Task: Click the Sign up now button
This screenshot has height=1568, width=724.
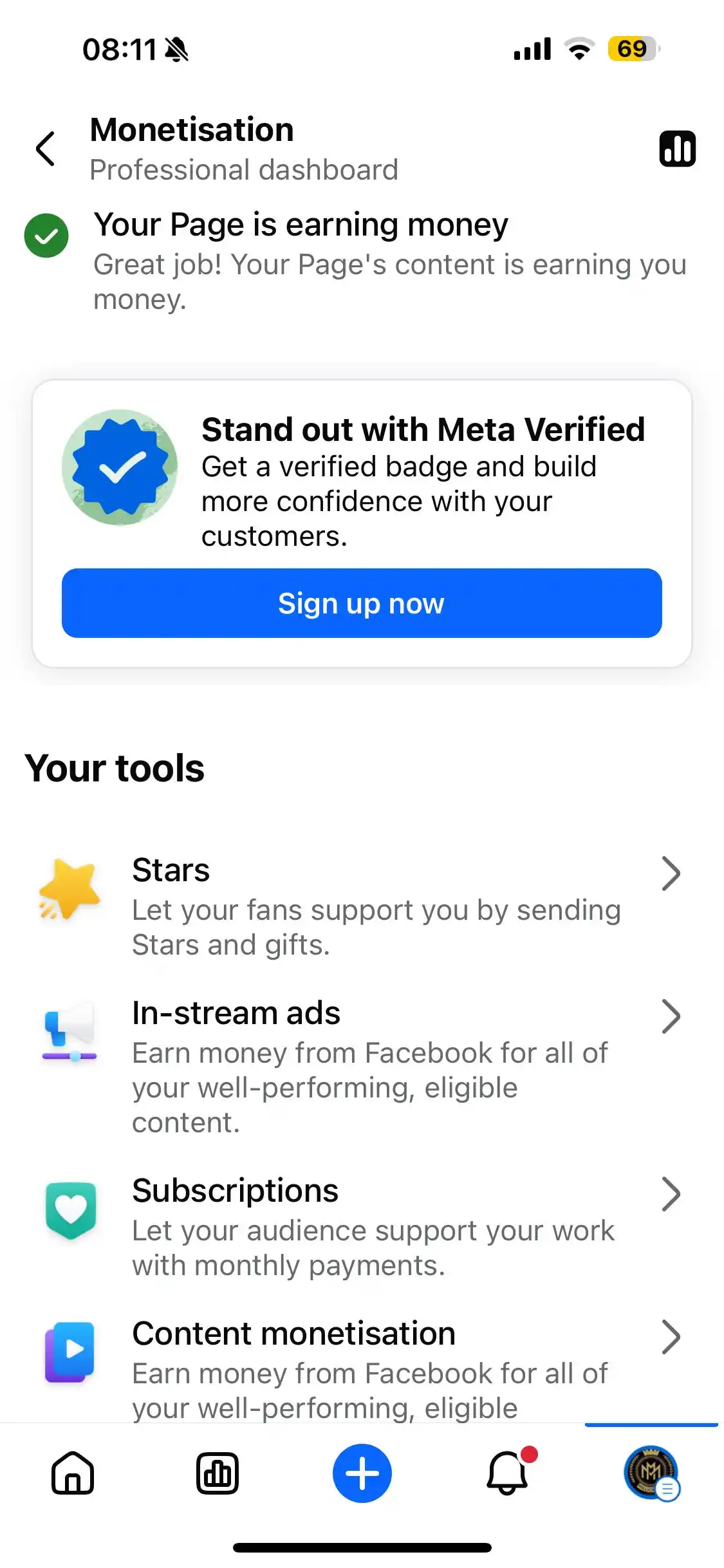Action: click(362, 603)
